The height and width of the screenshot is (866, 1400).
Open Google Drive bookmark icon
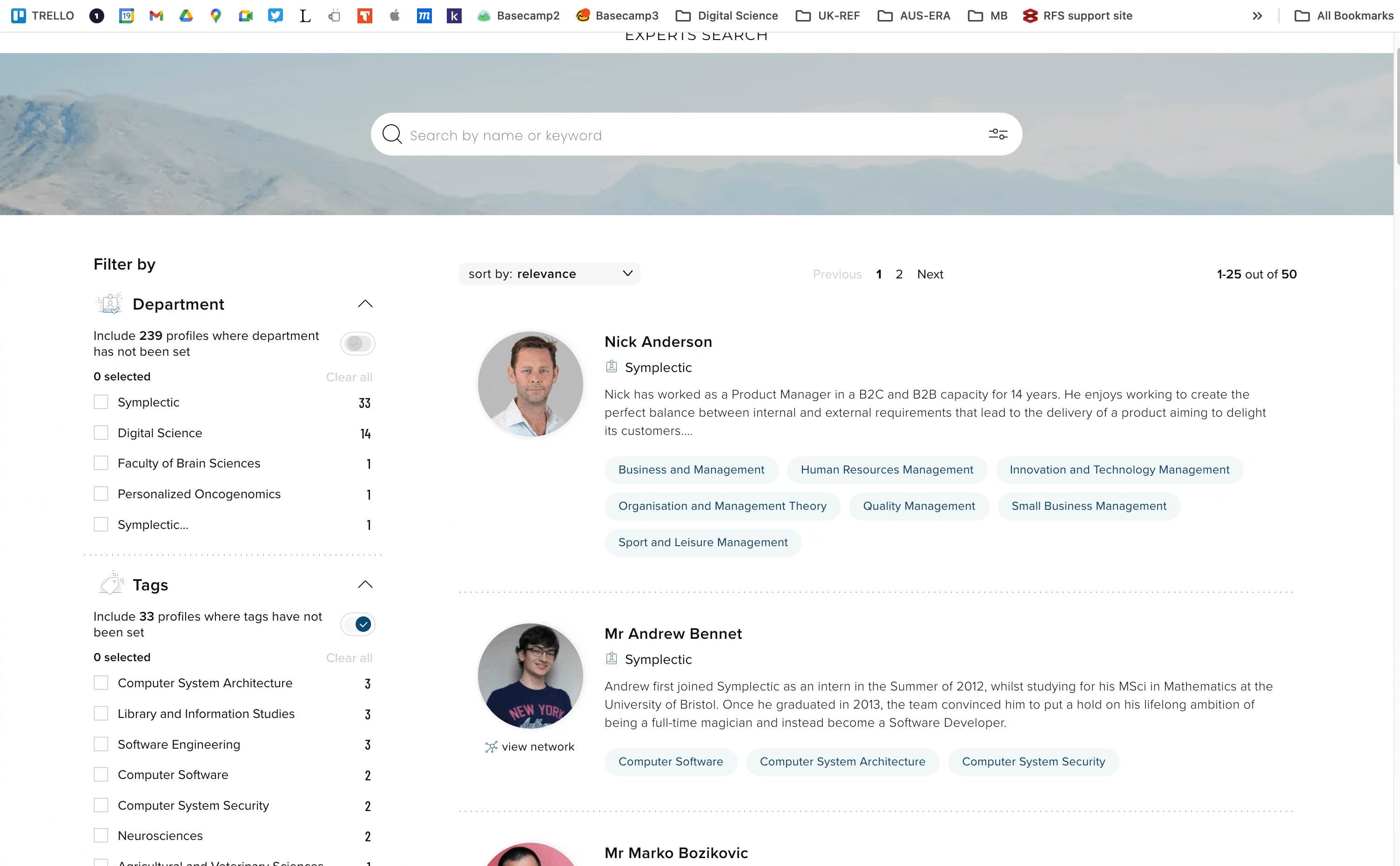[186, 15]
